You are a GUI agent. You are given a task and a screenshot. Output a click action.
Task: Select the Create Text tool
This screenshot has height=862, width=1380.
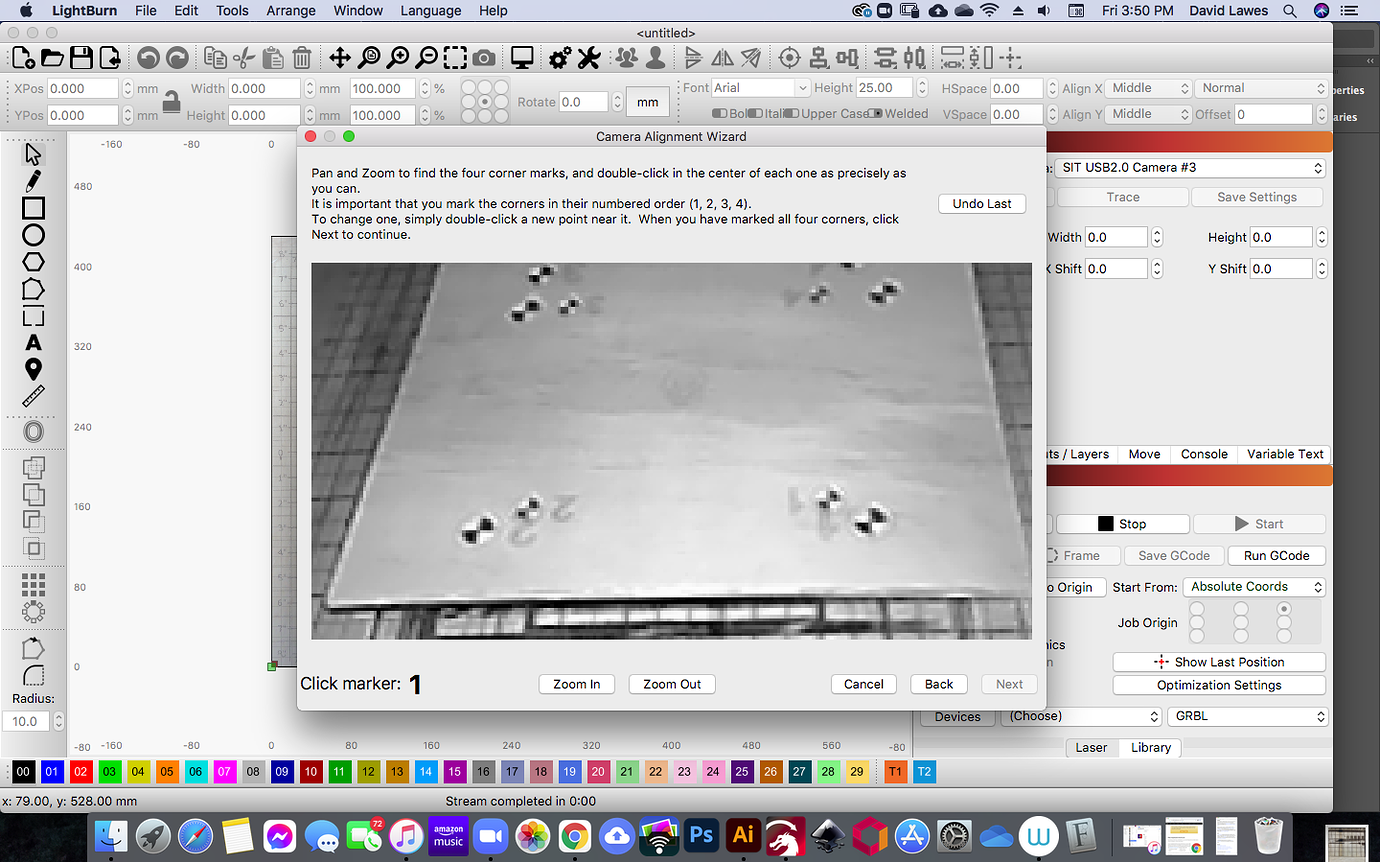[33, 342]
